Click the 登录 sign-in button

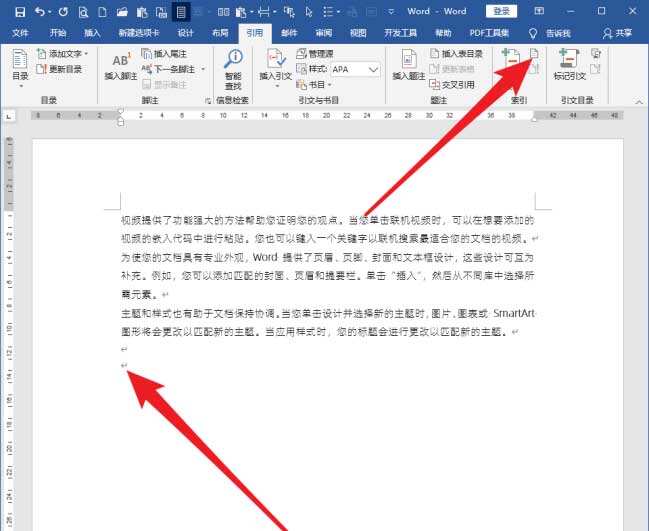click(501, 11)
